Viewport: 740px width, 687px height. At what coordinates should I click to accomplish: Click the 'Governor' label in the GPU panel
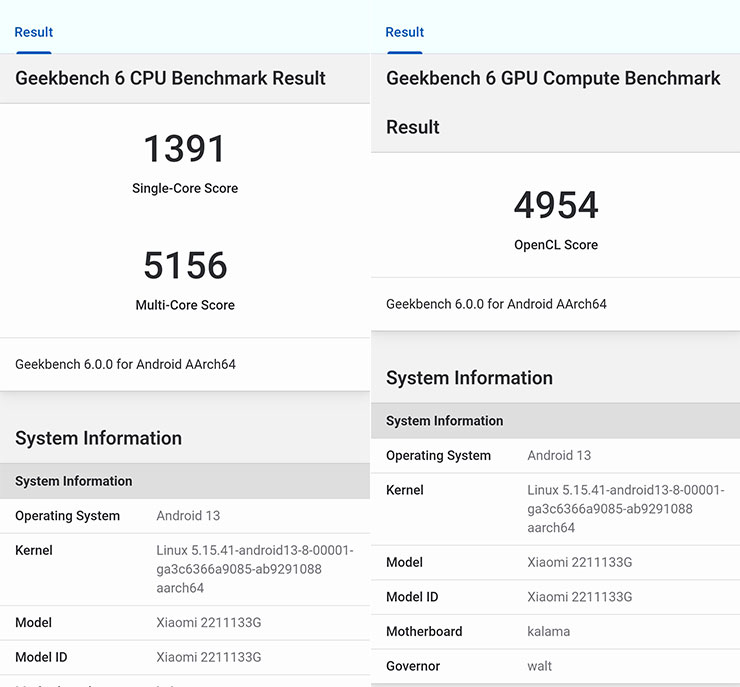coord(413,666)
